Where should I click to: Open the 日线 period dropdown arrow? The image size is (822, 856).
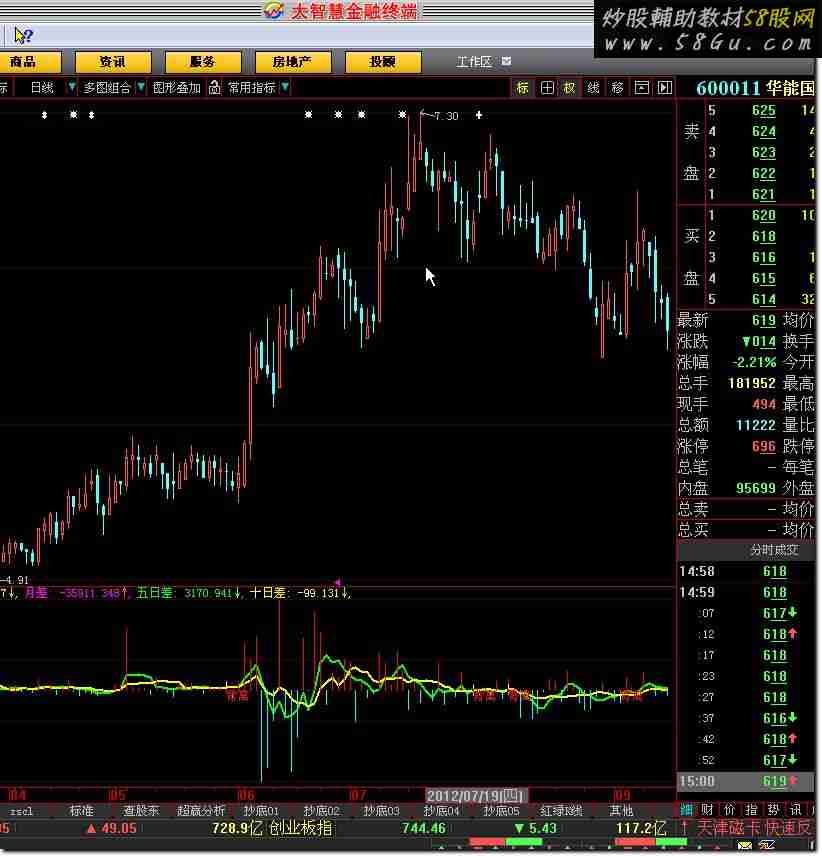click(71, 88)
